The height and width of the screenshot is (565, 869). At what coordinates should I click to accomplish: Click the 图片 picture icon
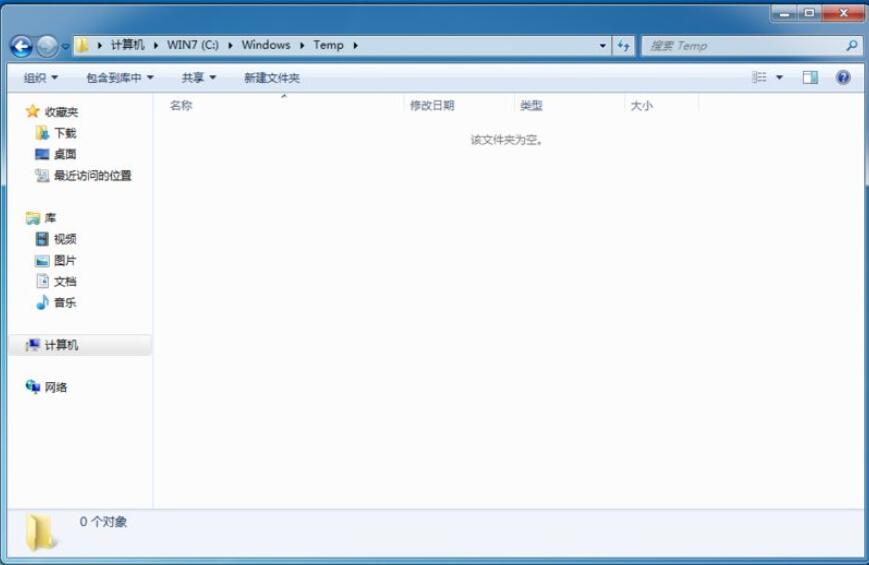pyautogui.click(x=42, y=261)
